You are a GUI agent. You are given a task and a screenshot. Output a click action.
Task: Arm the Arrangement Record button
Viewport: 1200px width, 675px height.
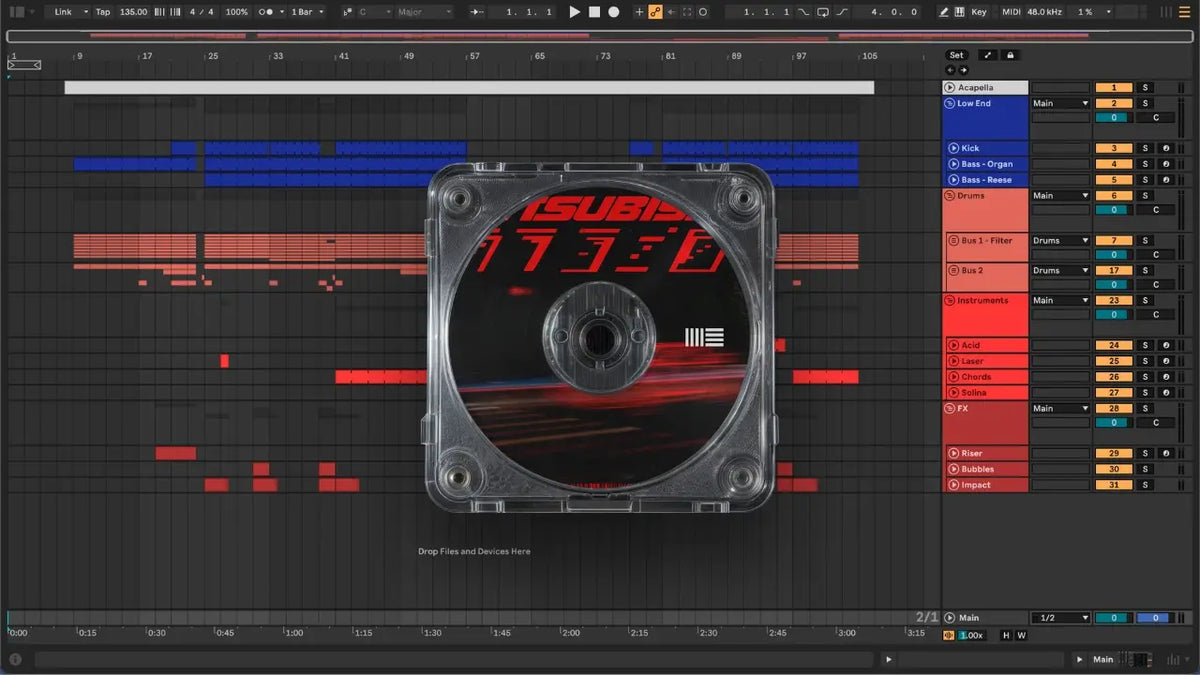(x=614, y=12)
